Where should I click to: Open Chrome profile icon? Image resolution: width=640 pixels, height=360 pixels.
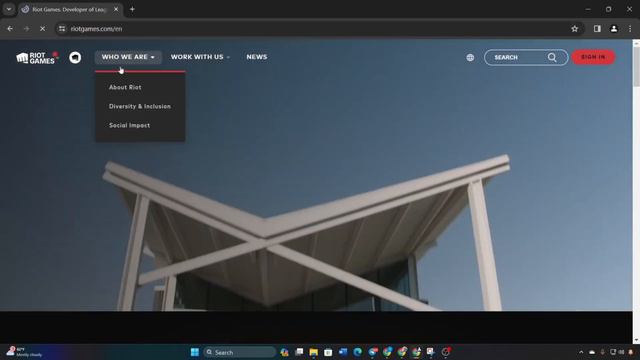pos(613,29)
